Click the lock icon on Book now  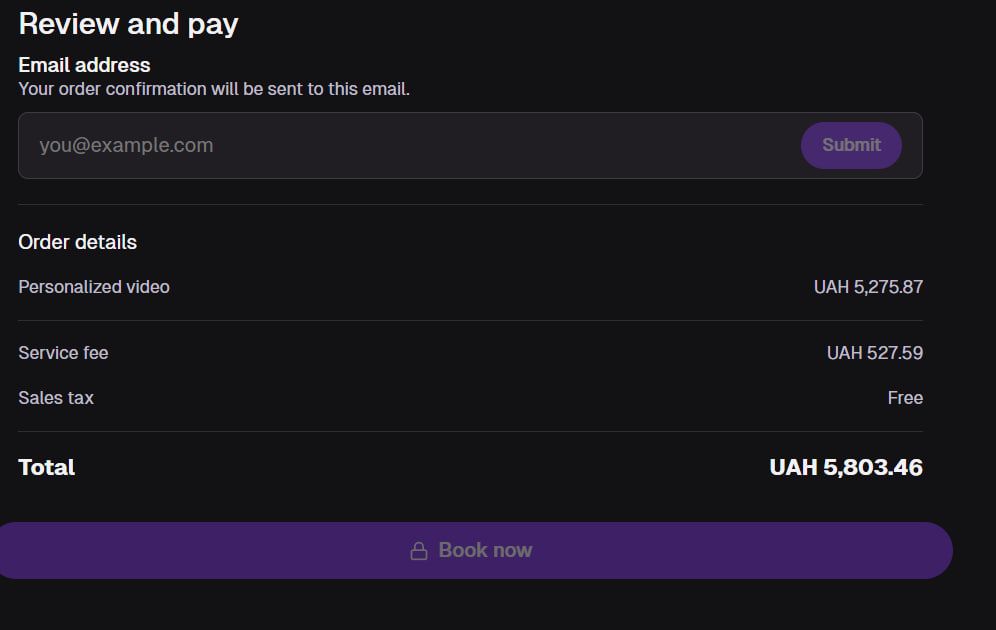click(x=419, y=551)
